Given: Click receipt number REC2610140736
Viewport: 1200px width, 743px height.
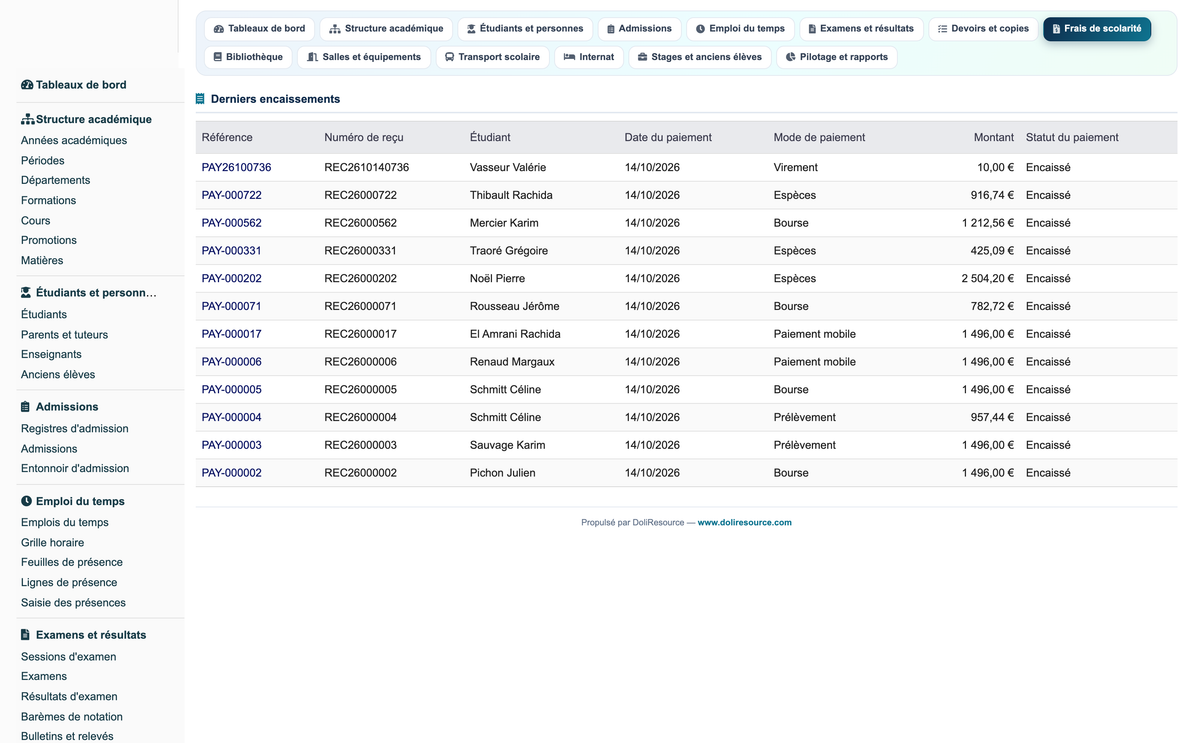Looking at the screenshot, I should click(367, 167).
